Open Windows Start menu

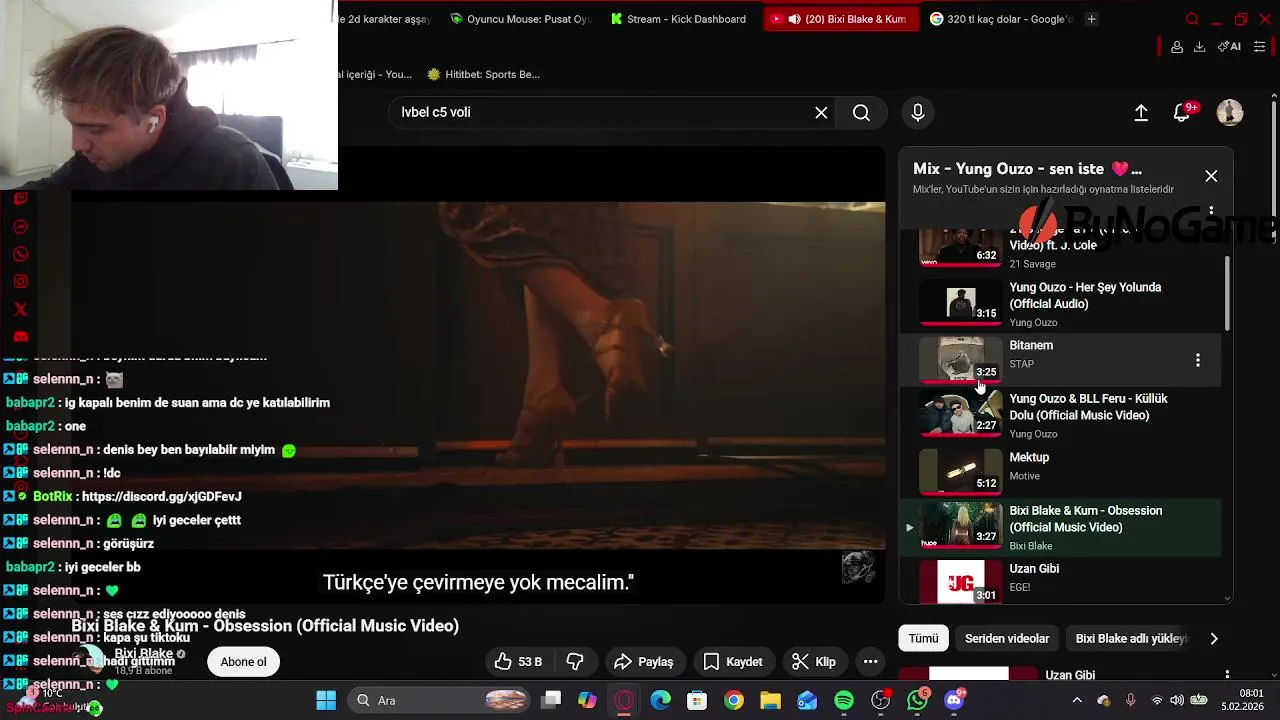pos(326,700)
